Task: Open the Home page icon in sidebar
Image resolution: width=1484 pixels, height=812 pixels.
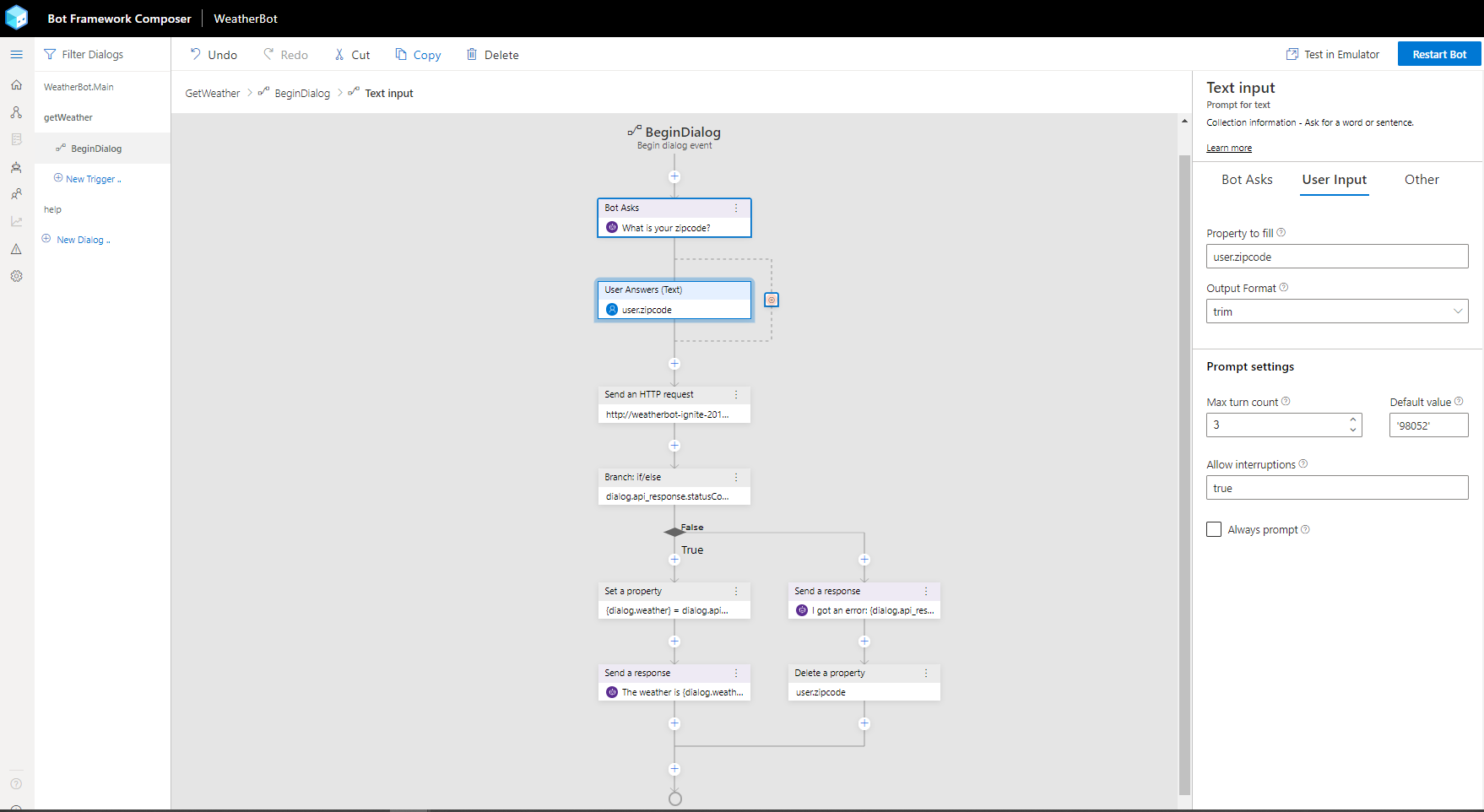Action: click(x=16, y=84)
